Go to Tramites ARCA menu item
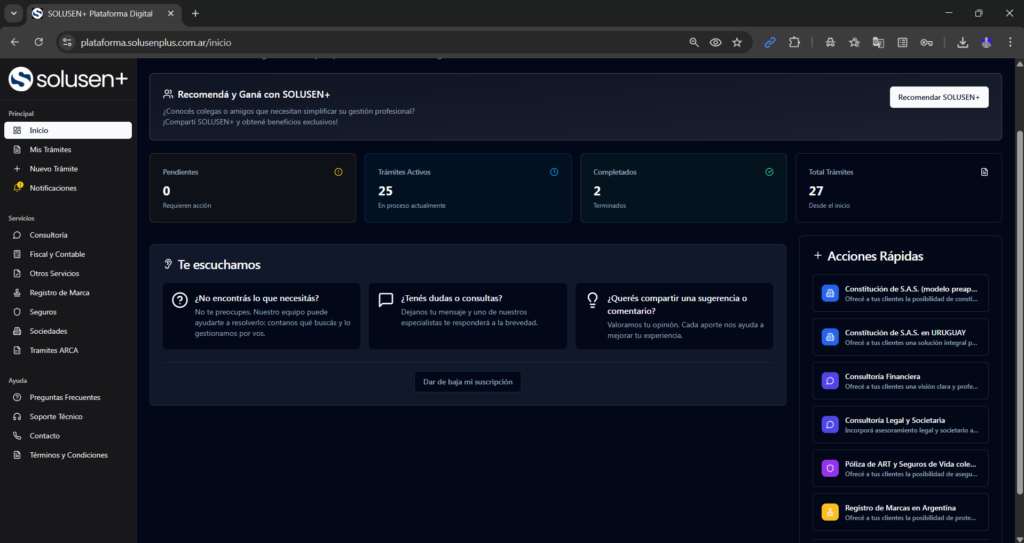 (x=54, y=350)
